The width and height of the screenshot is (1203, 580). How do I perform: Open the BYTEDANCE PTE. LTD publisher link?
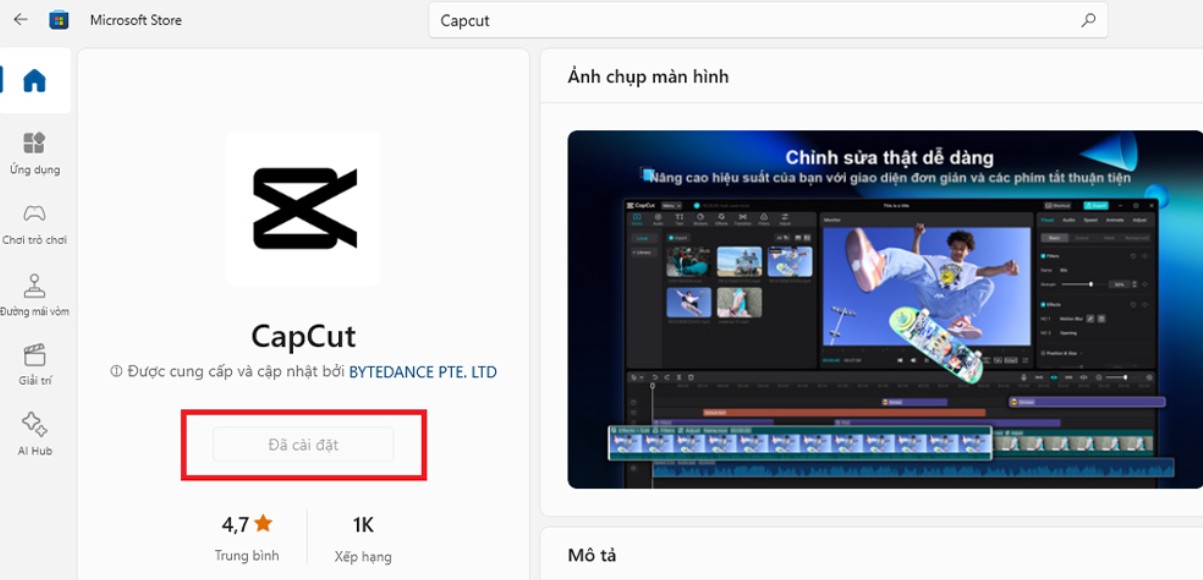pyautogui.click(x=422, y=372)
